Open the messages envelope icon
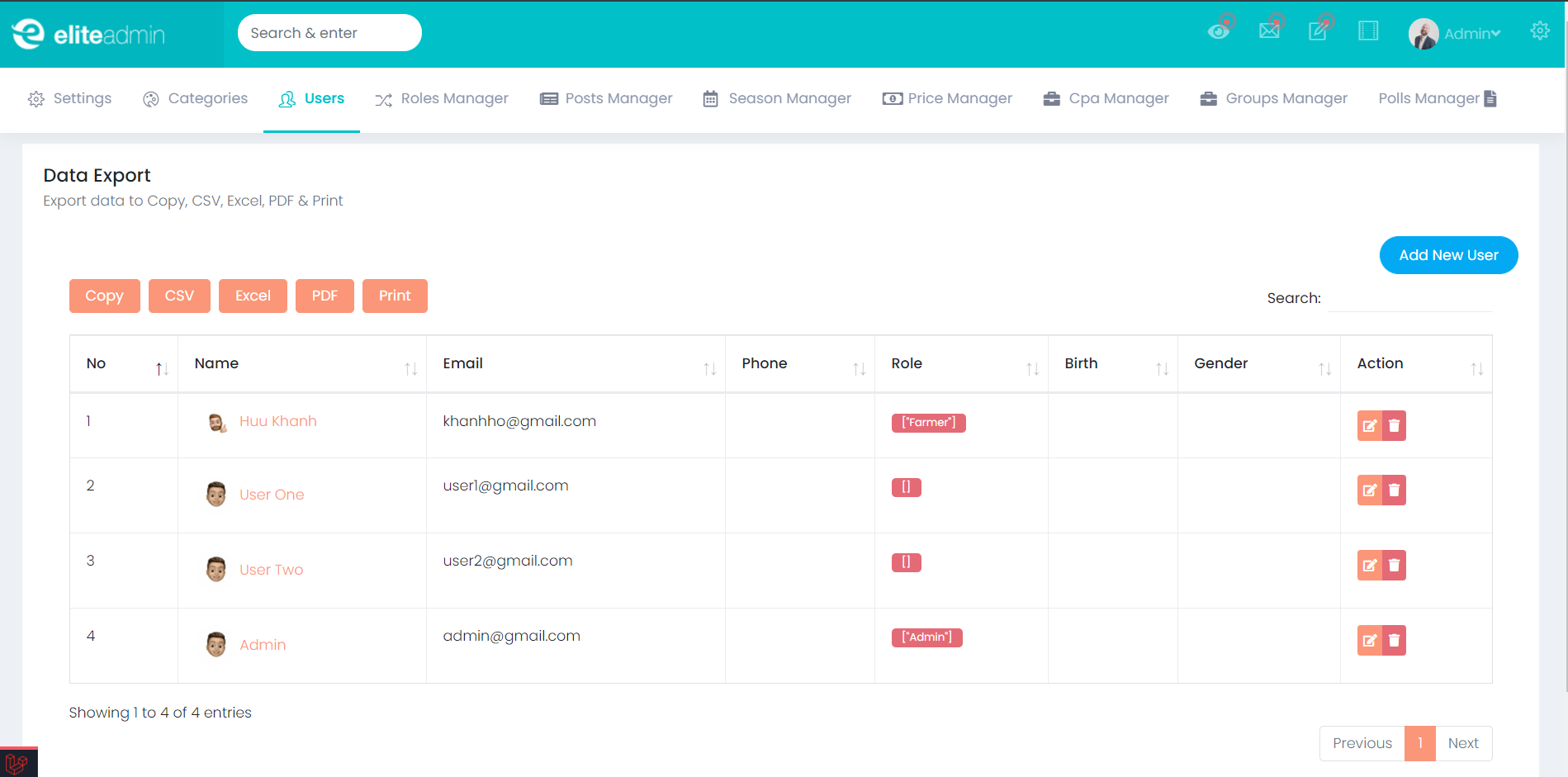The image size is (1568, 777). pos(1269,31)
